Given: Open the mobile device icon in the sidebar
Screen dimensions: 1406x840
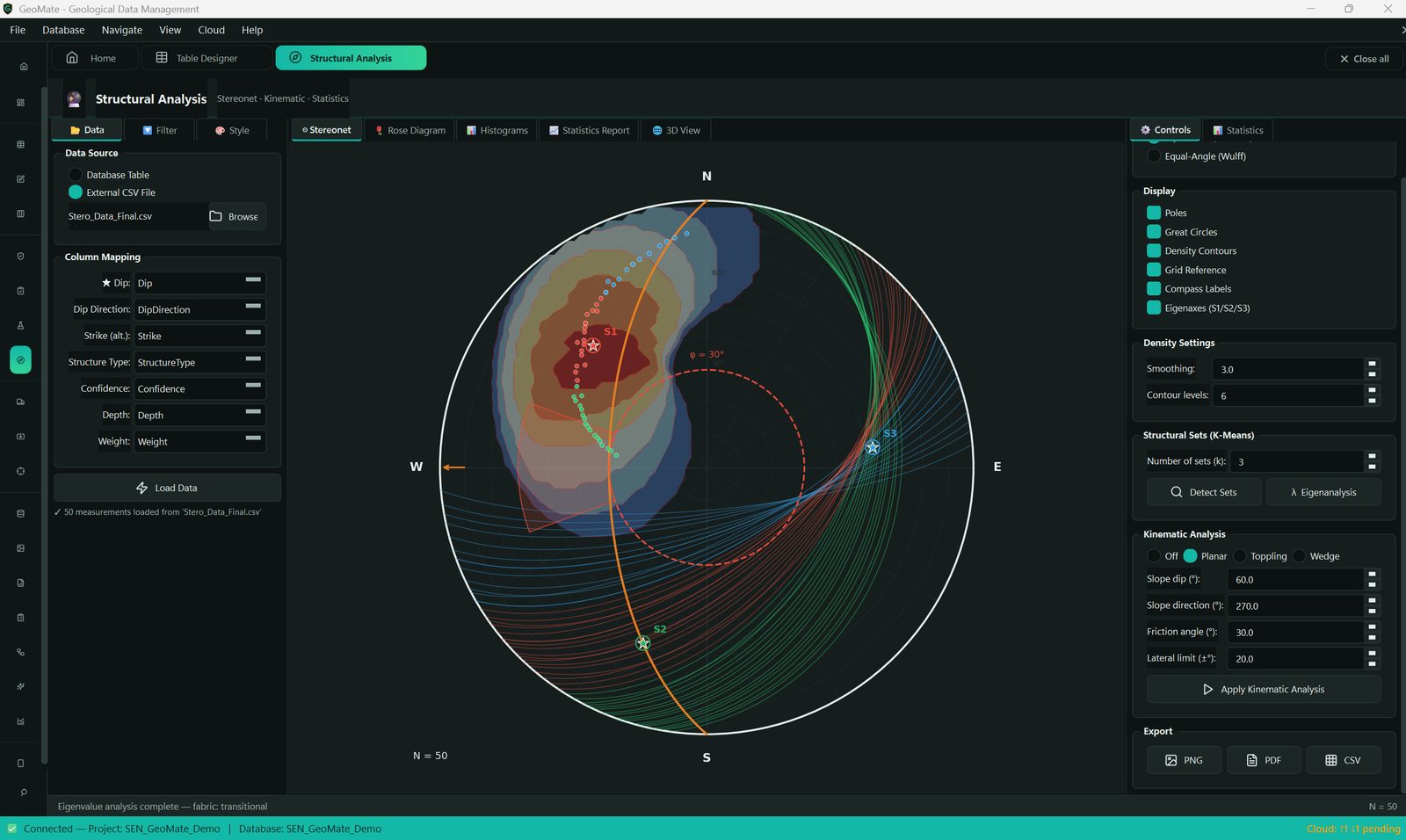Looking at the screenshot, I should [20, 763].
